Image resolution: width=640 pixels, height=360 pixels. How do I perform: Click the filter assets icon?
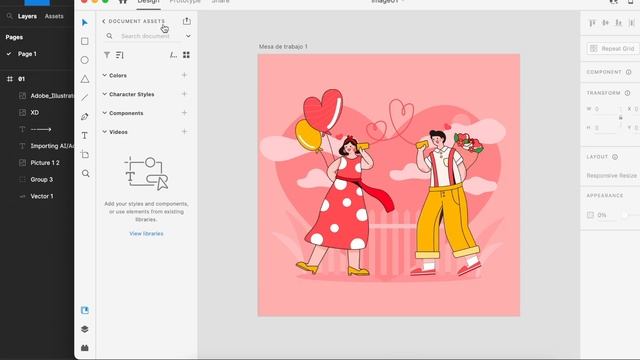pyautogui.click(x=107, y=55)
